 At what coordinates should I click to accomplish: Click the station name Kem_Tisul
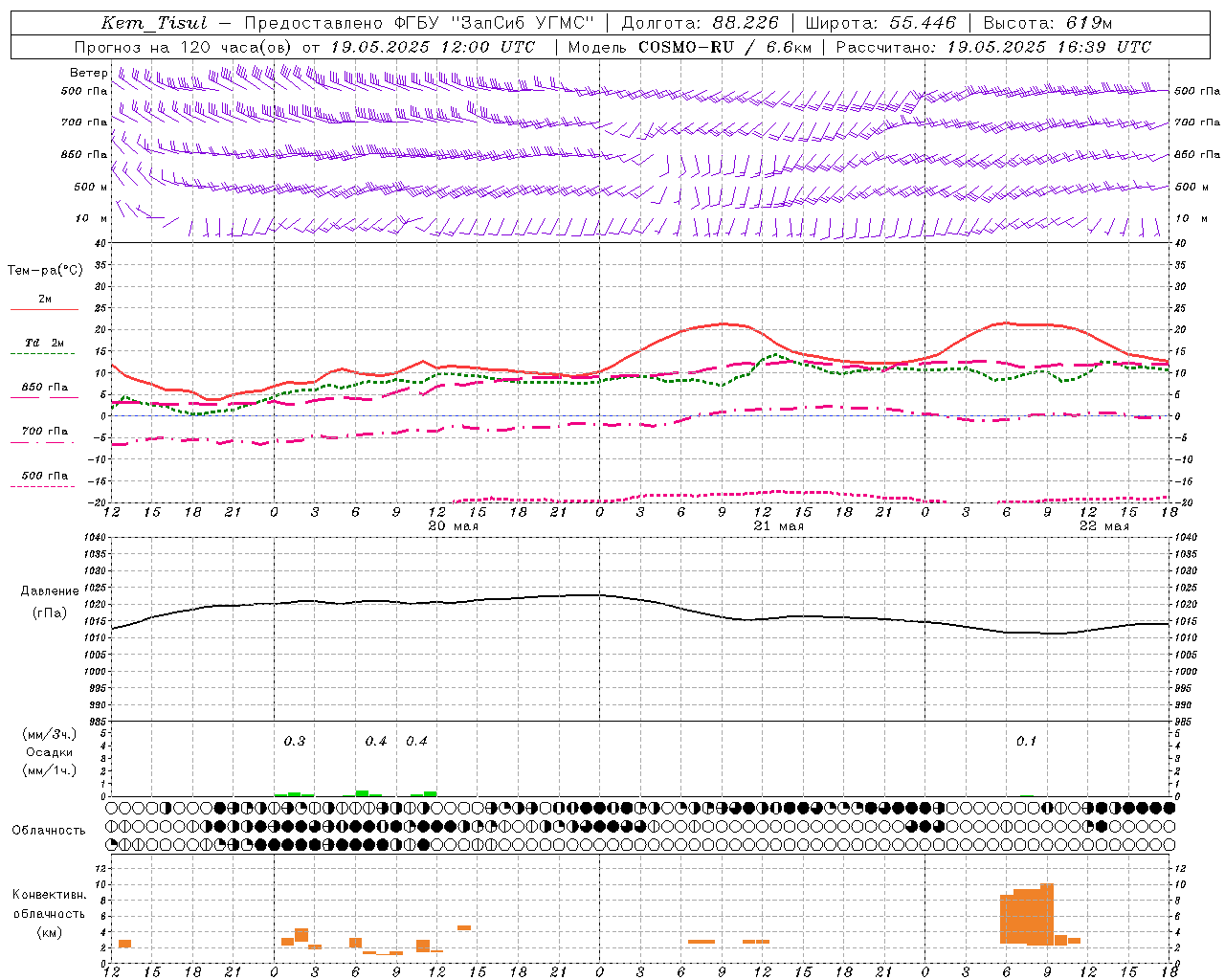(x=154, y=23)
